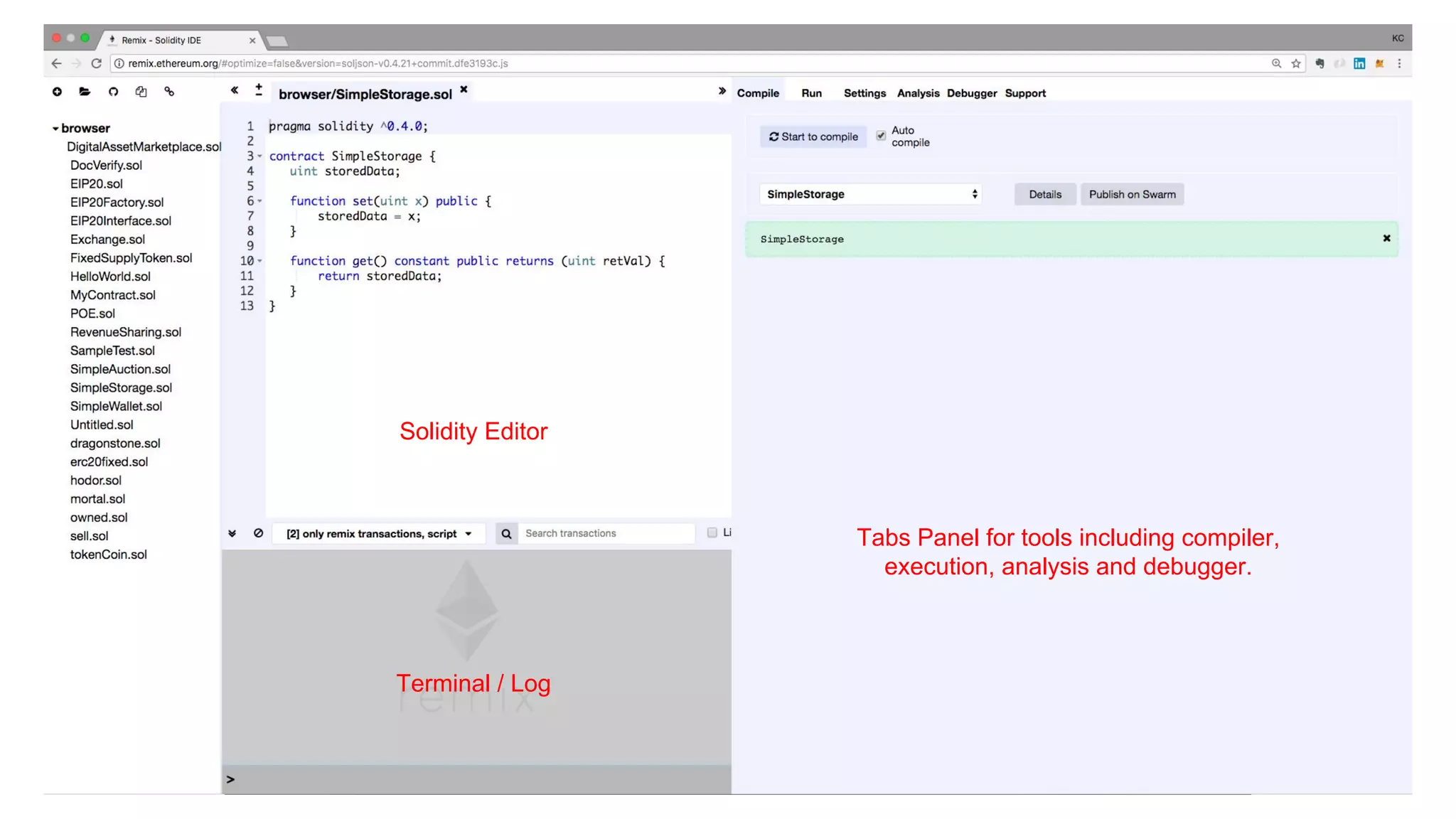
Task: Open SimpleWallet.sol in the file list
Action: coord(116,406)
